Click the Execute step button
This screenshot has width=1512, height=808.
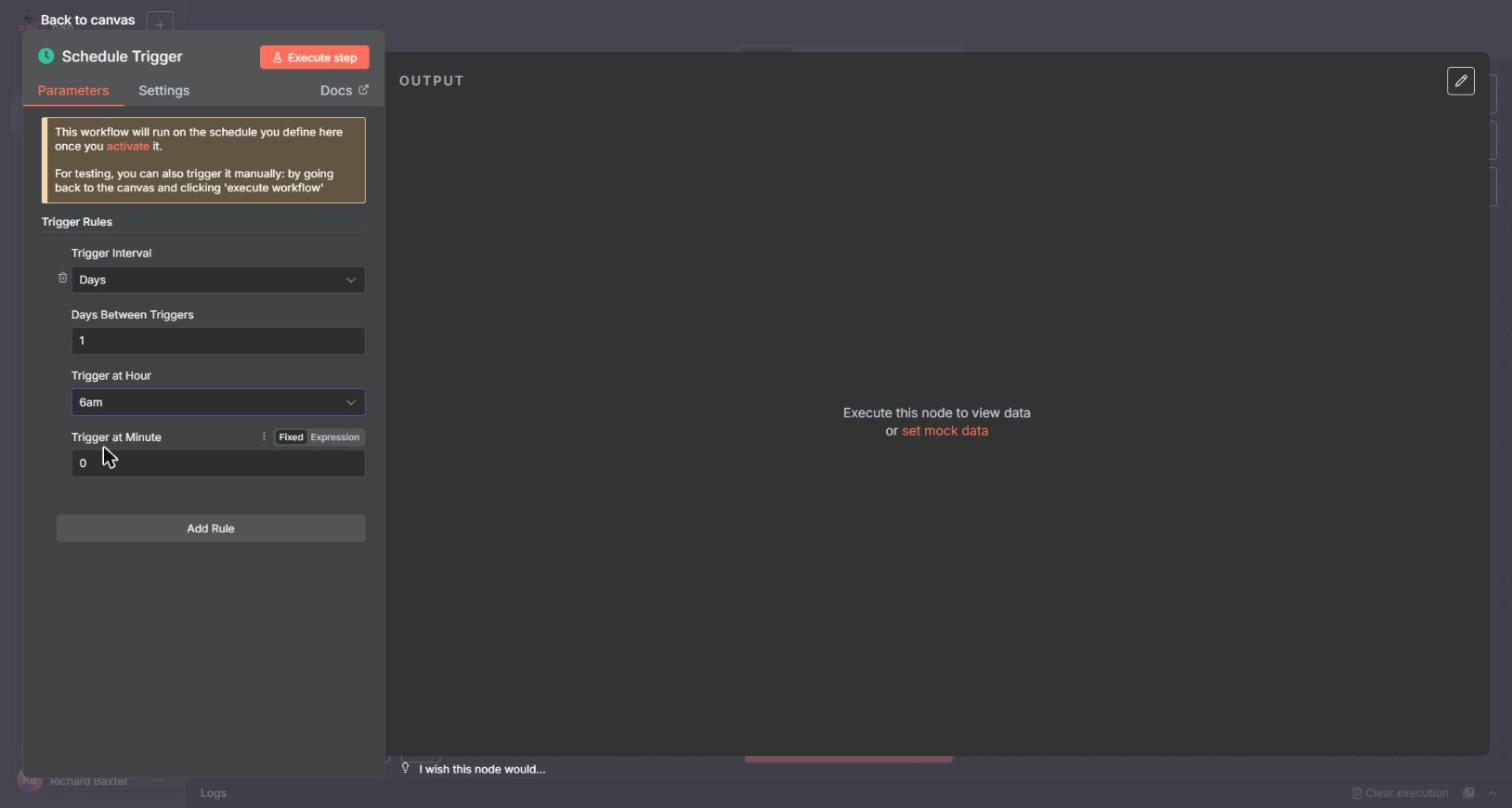[314, 57]
